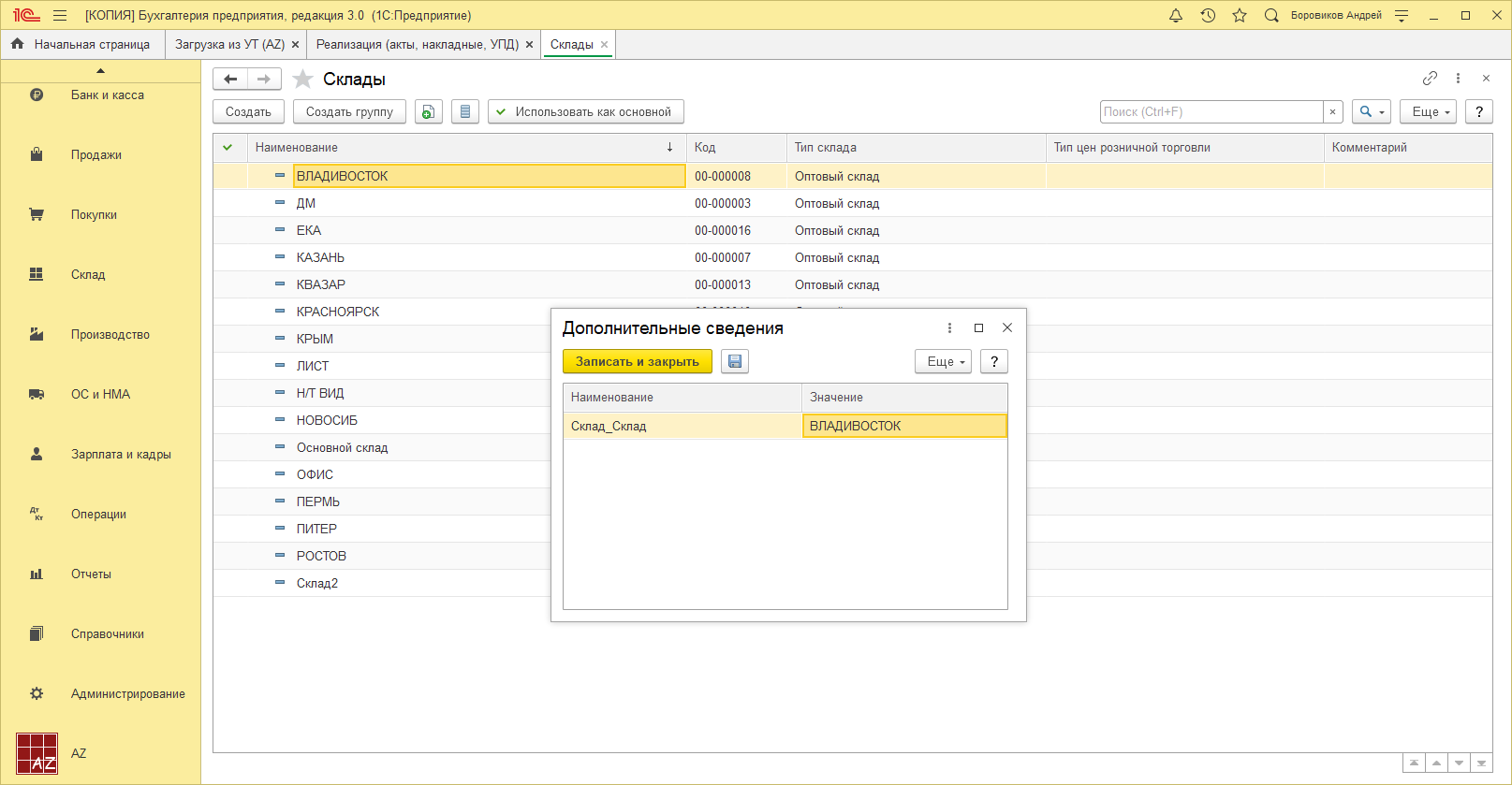Navigate back with the left arrow

pos(230,80)
